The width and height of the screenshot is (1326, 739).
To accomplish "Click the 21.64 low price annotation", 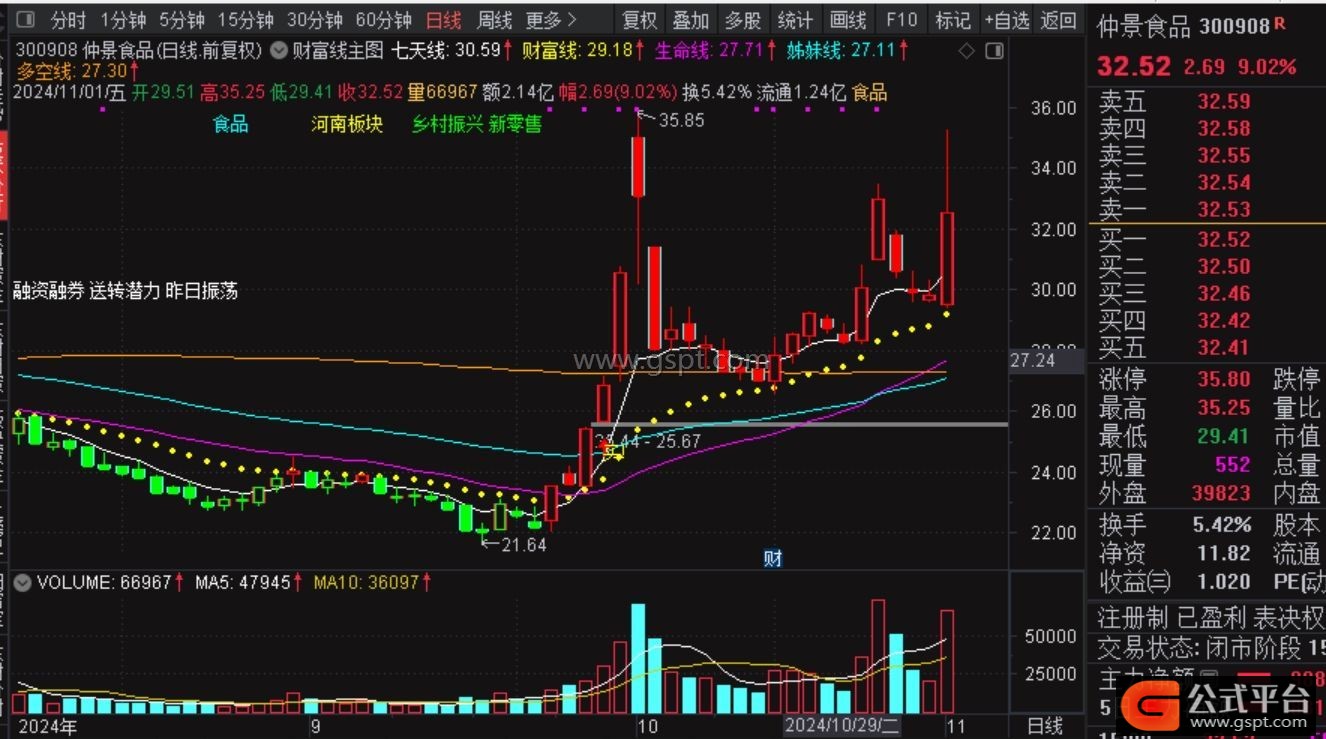I will click(x=523, y=544).
